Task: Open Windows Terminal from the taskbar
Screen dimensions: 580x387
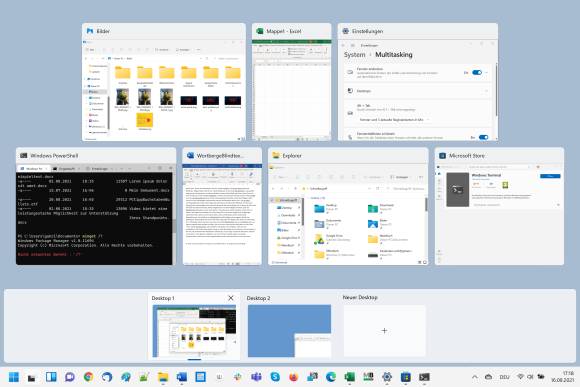Action: click(424, 377)
